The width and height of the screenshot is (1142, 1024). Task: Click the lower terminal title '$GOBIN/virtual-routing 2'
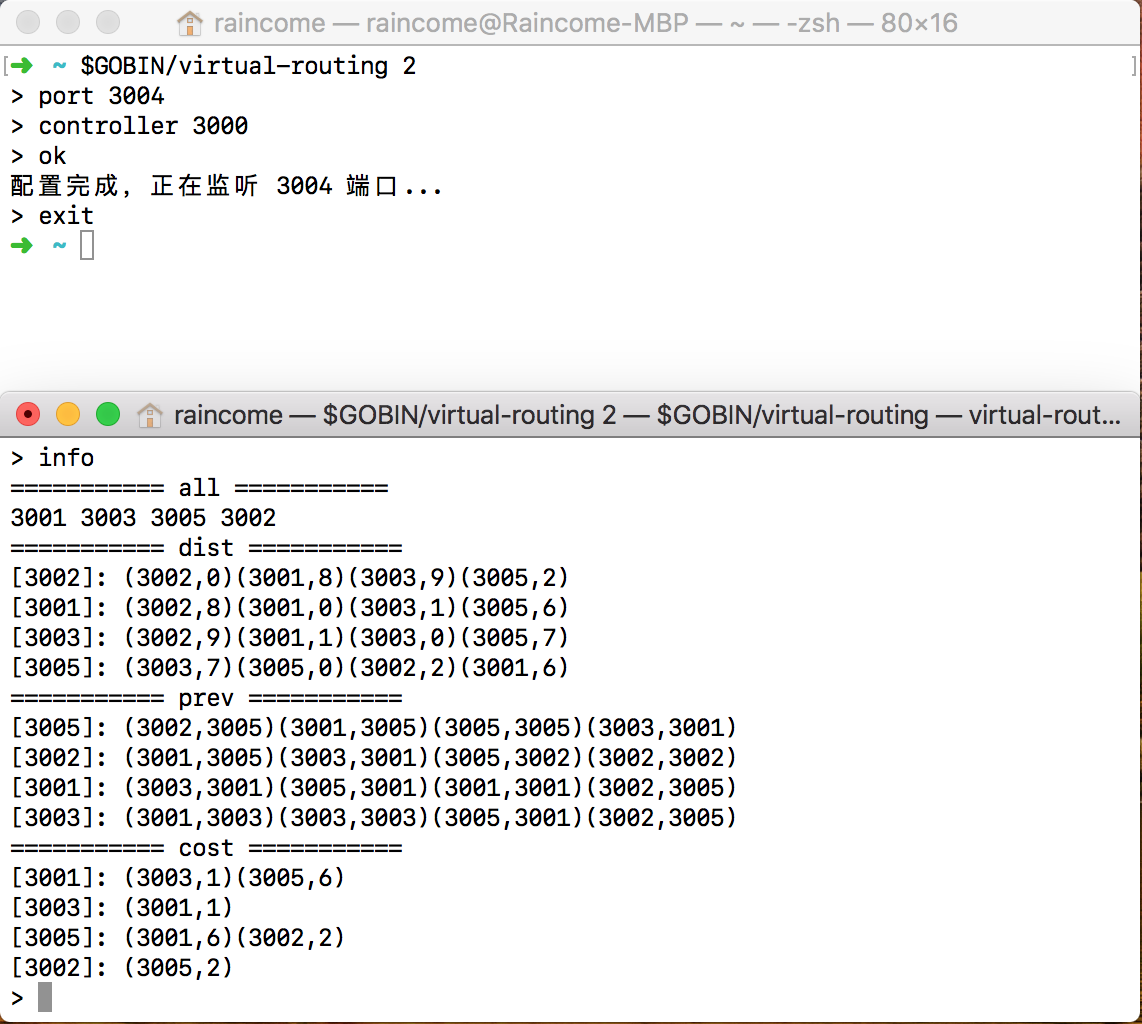(469, 415)
